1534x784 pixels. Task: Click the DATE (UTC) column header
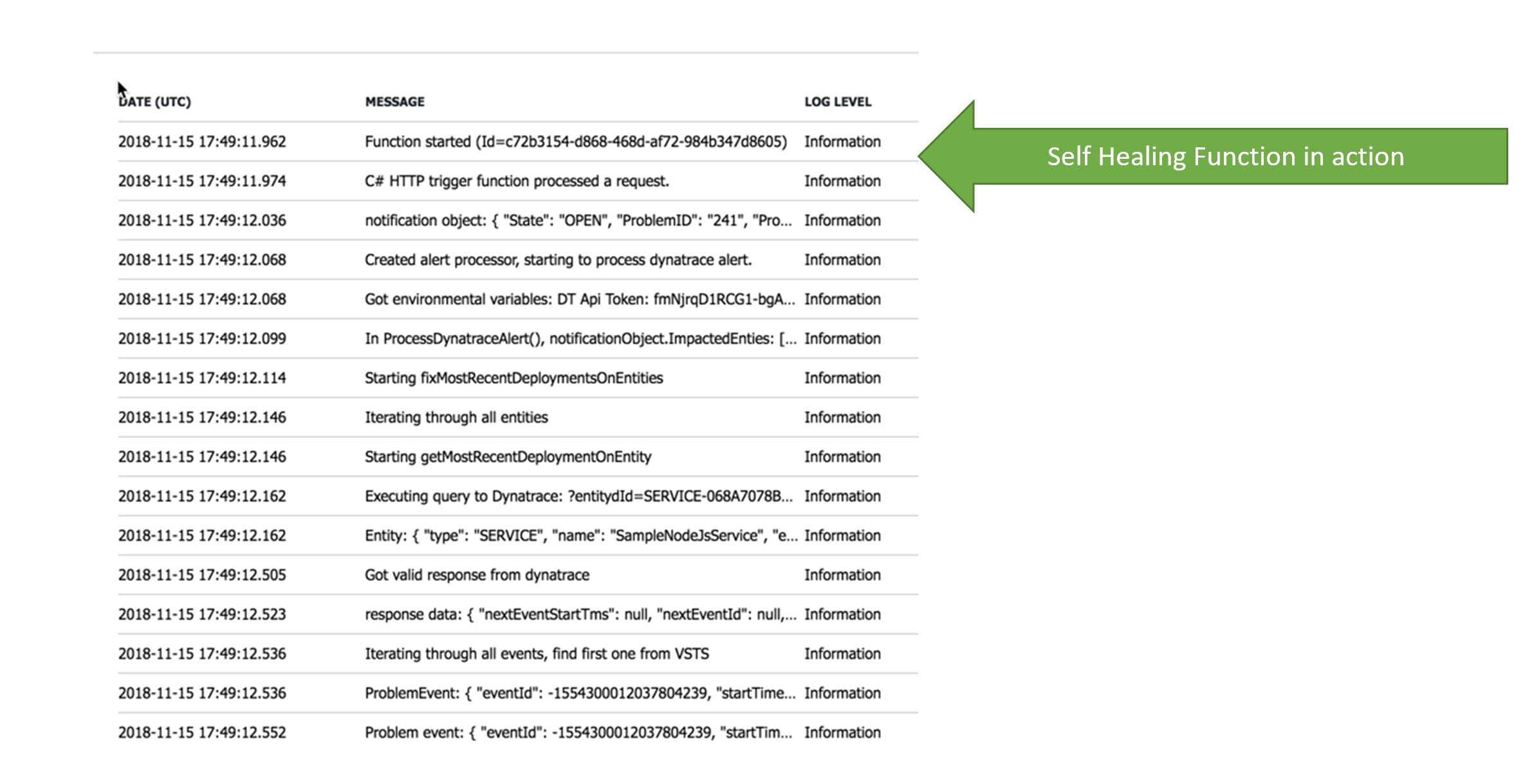pos(154,102)
